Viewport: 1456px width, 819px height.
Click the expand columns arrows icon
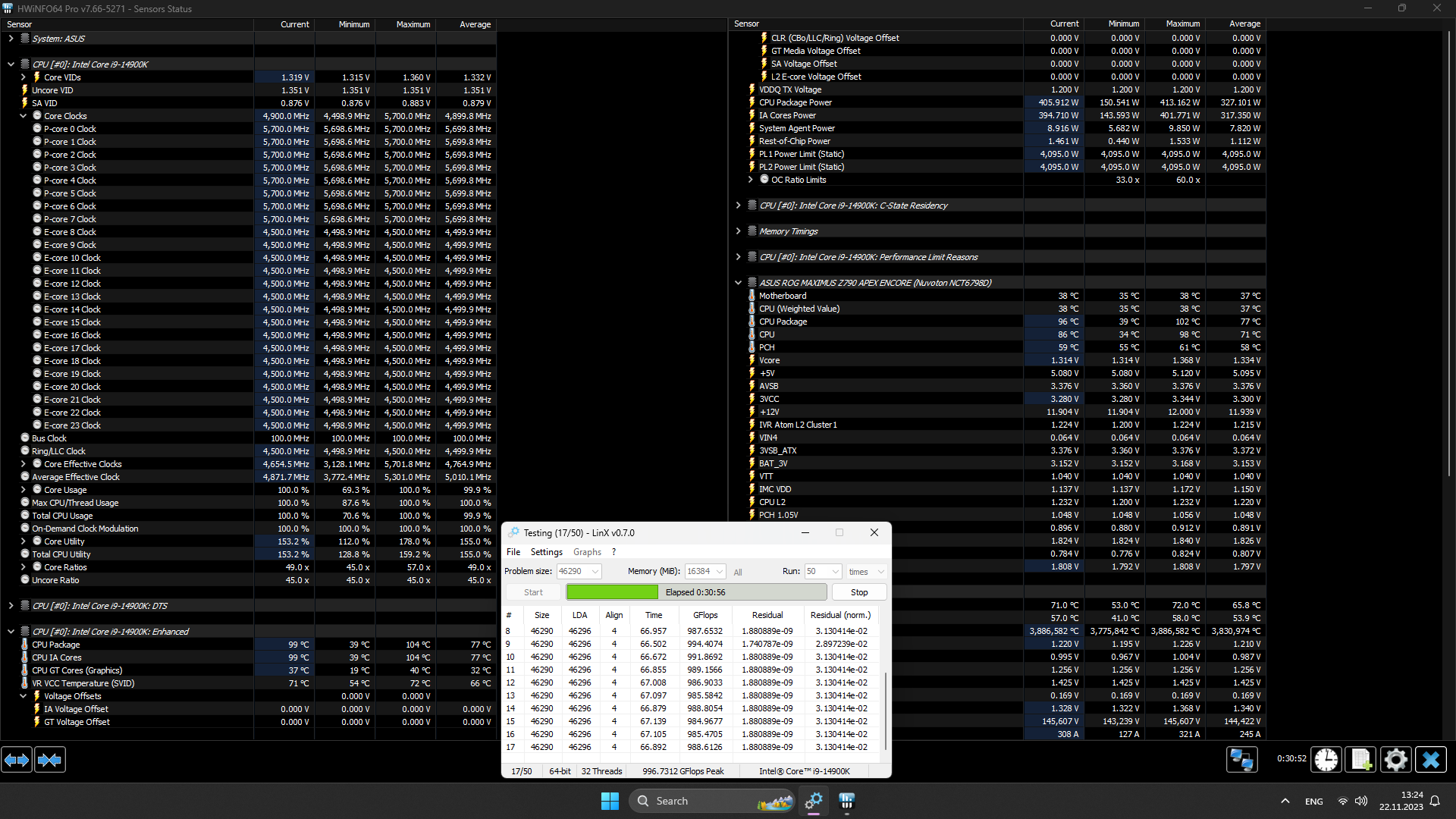(17, 759)
